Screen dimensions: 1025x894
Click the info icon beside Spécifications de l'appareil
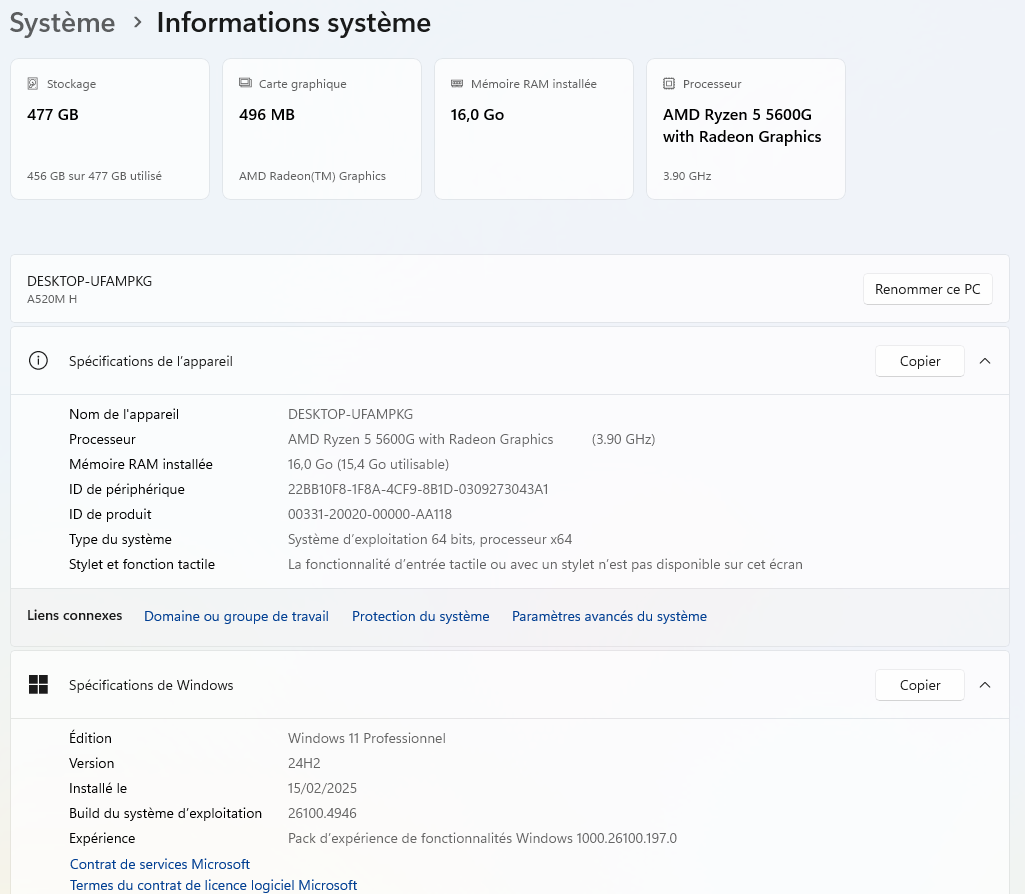(39, 361)
